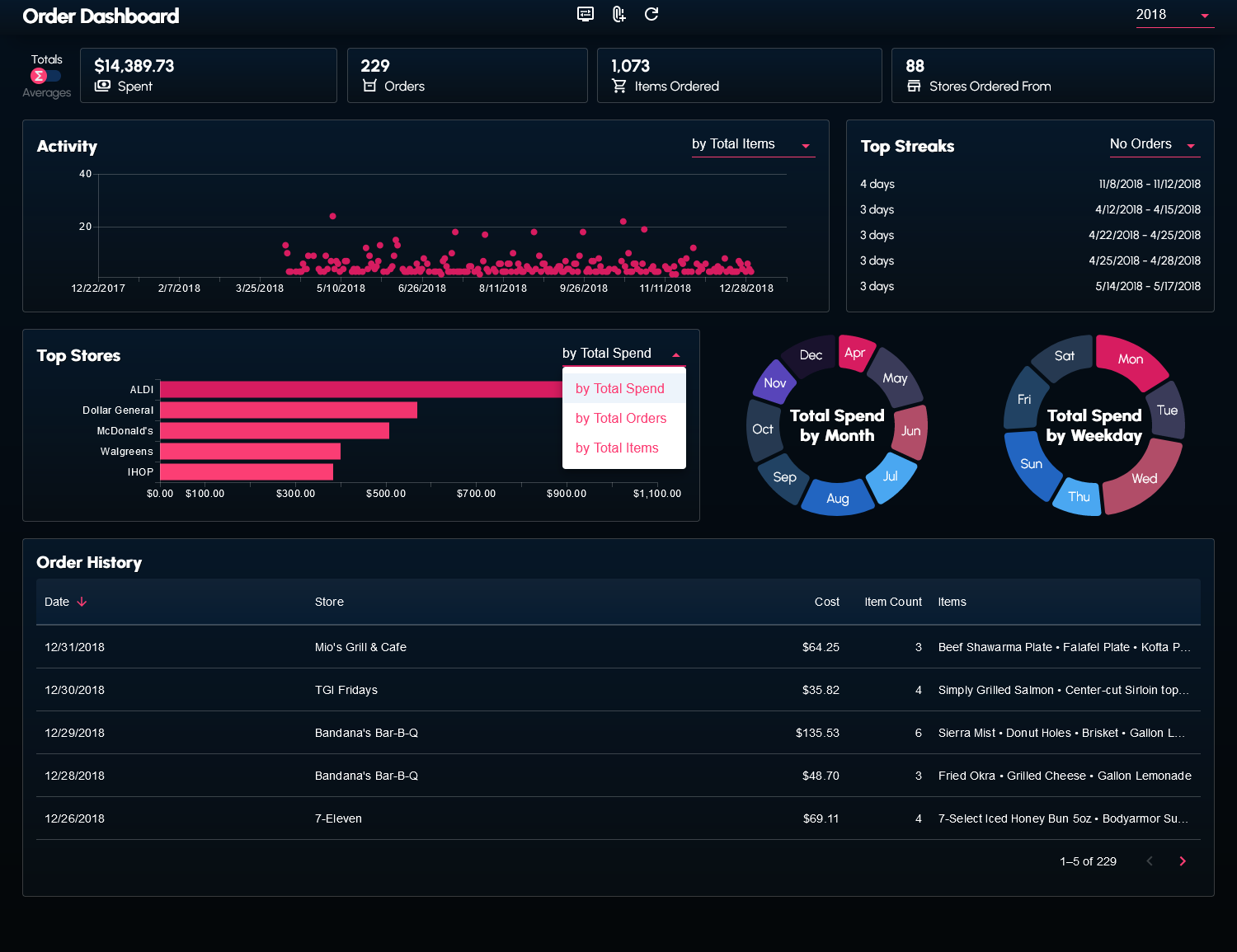The image size is (1237, 952).
Task: Click the Bandana's Bar-B-Q 12/29/2018 order row
Action: coord(618,733)
